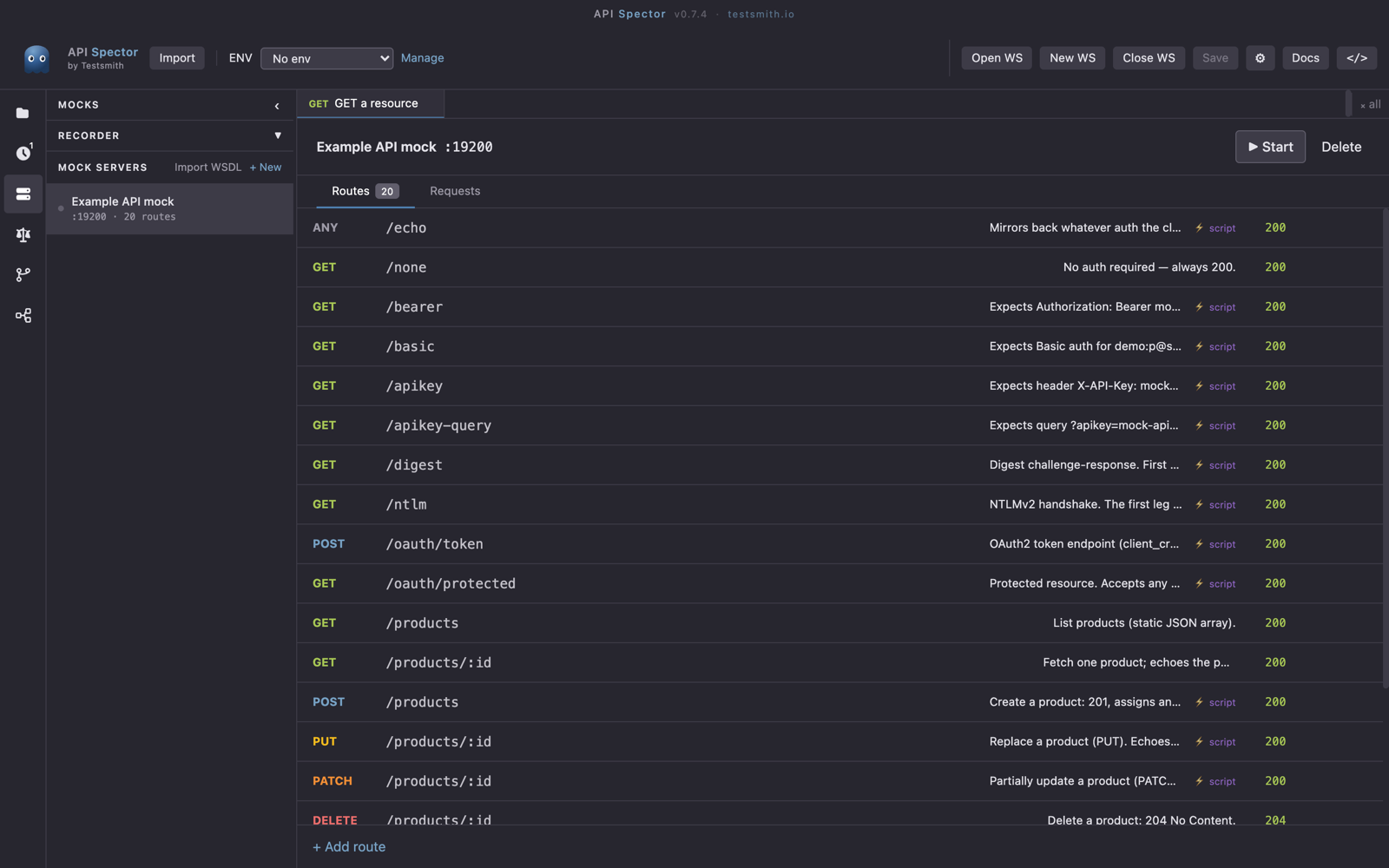Viewport: 1389px width, 868px height.
Task: Open the Docs button
Action: point(1305,58)
